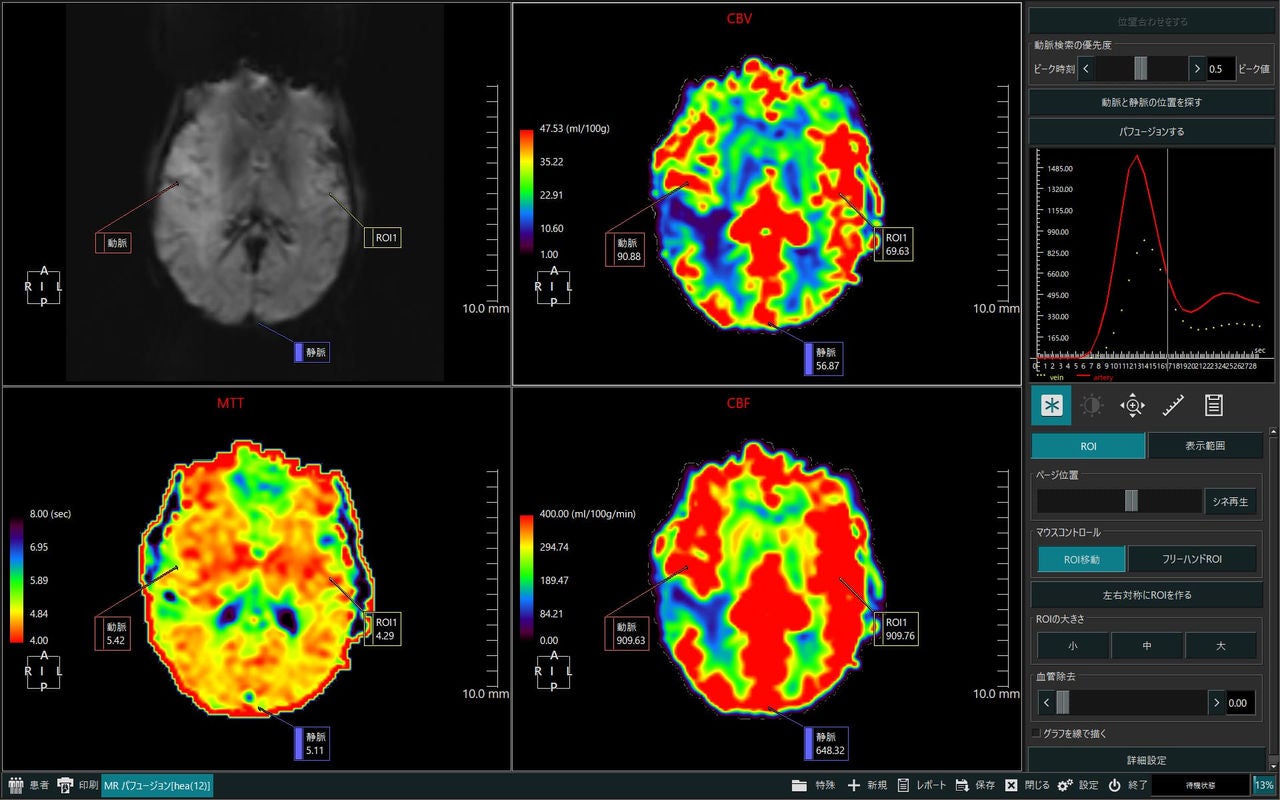Click the time-intensity curve graph

[1152, 265]
